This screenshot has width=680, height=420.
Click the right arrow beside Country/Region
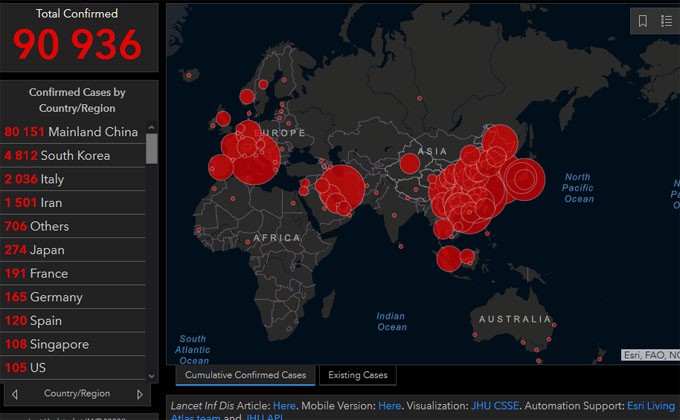click(140, 394)
